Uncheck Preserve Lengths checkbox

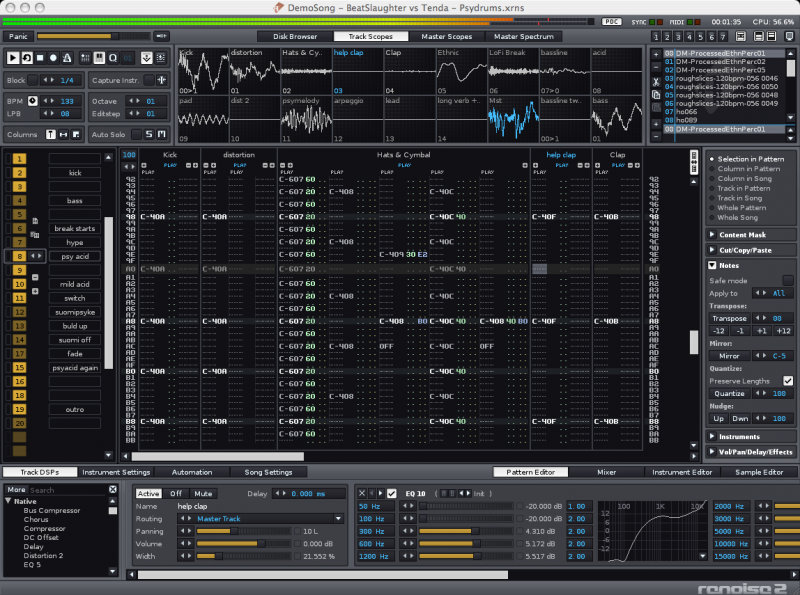pyautogui.click(x=788, y=381)
